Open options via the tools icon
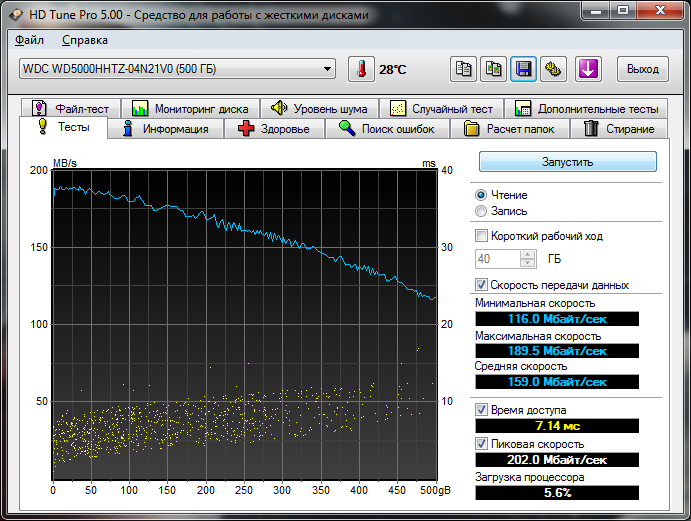691x521 pixels. (554, 69)
